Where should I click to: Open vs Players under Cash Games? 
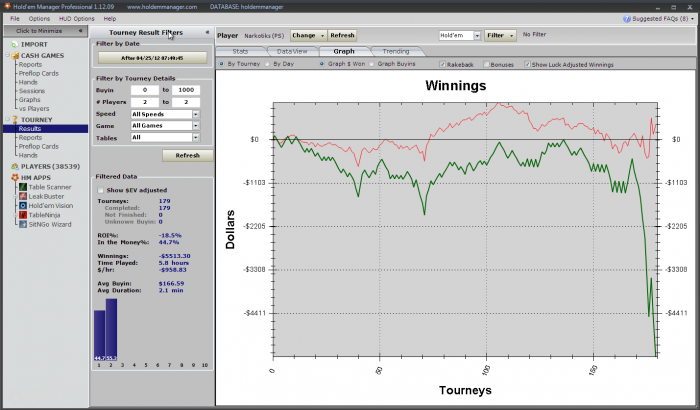click(34, 109)
